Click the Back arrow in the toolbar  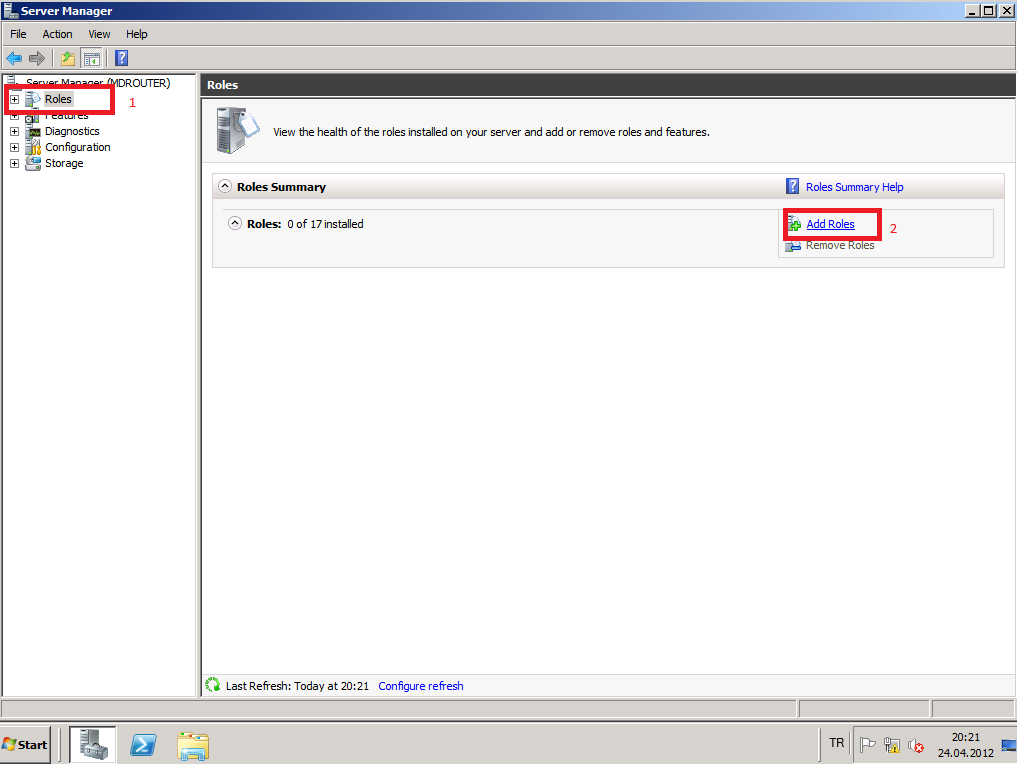pyautogui.click(x=14, y=58)
